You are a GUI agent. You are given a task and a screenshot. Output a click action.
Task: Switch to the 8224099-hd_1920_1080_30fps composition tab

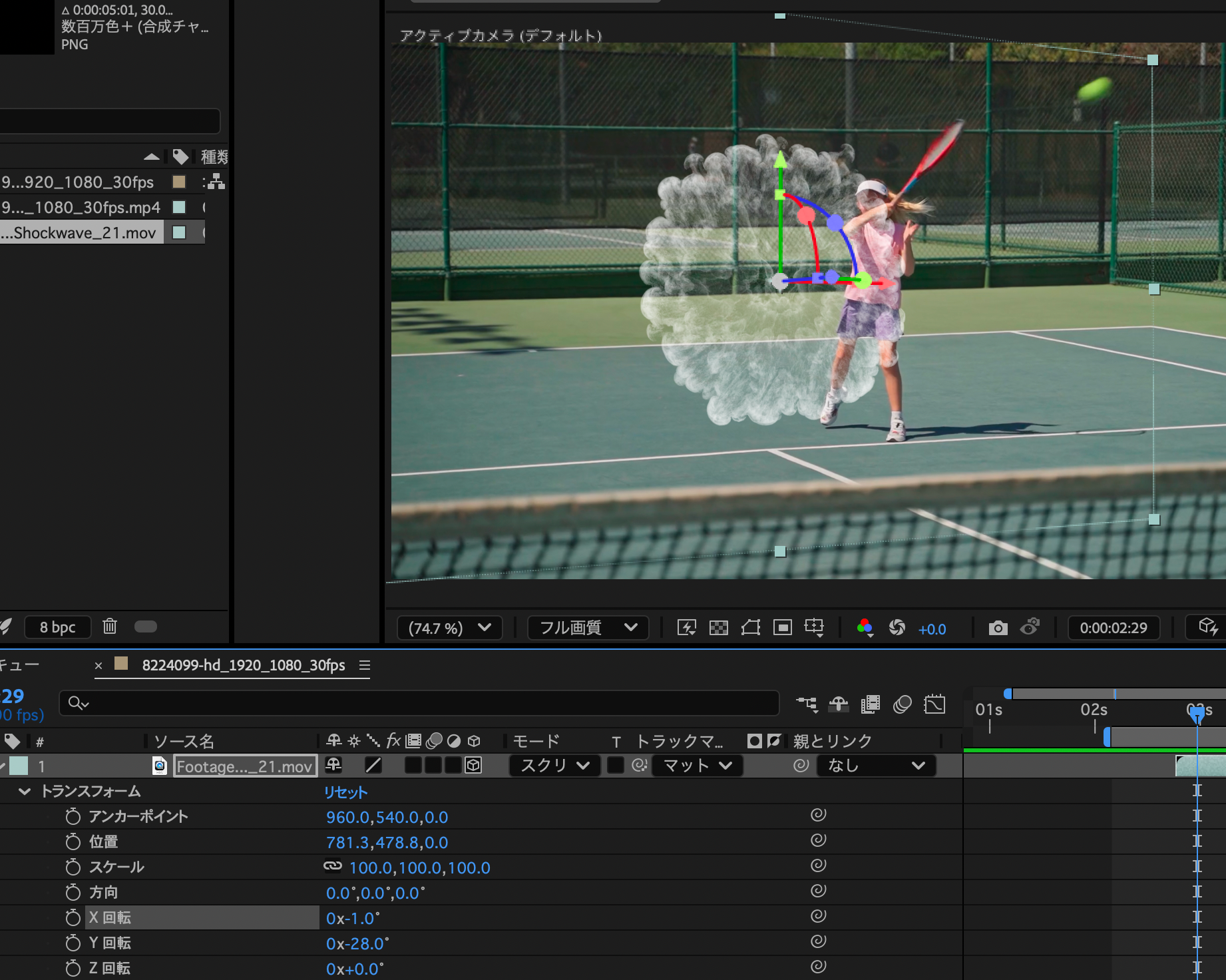243,665
